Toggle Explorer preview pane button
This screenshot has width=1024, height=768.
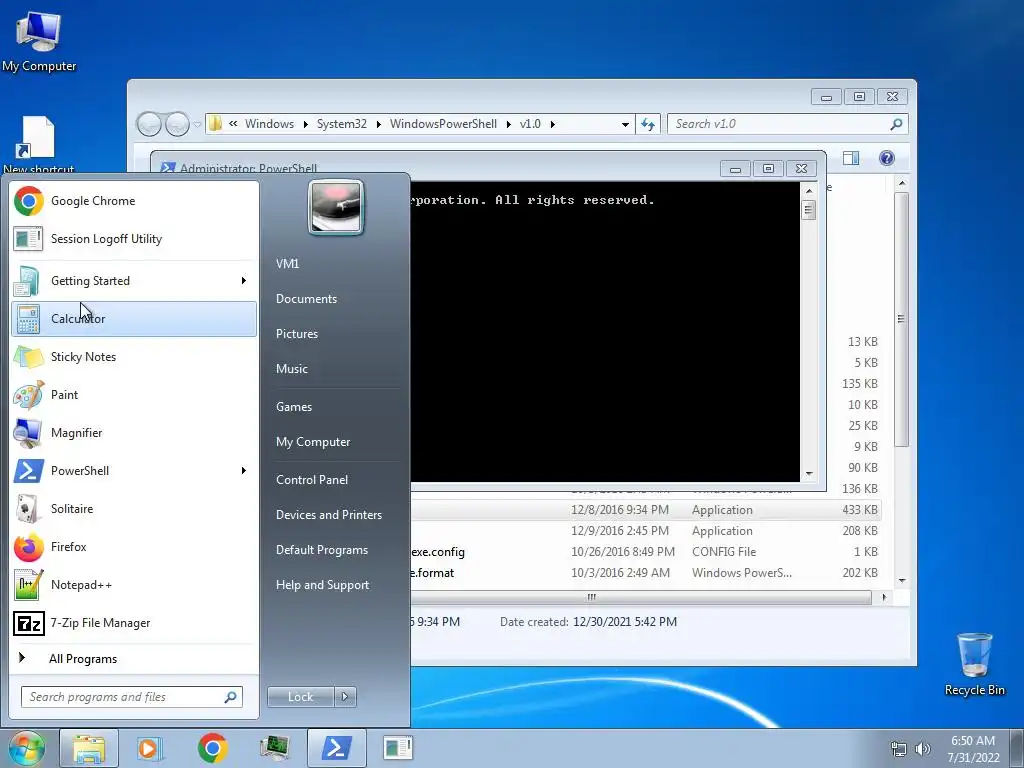point(850,158)
